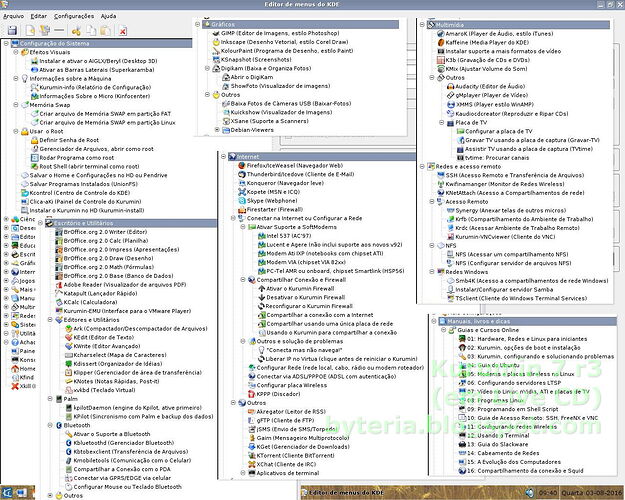This screenshot has height=500, width=625.
Task: Collapse Ativar Suporte a SoftModems node
Action: coord(243,227)
